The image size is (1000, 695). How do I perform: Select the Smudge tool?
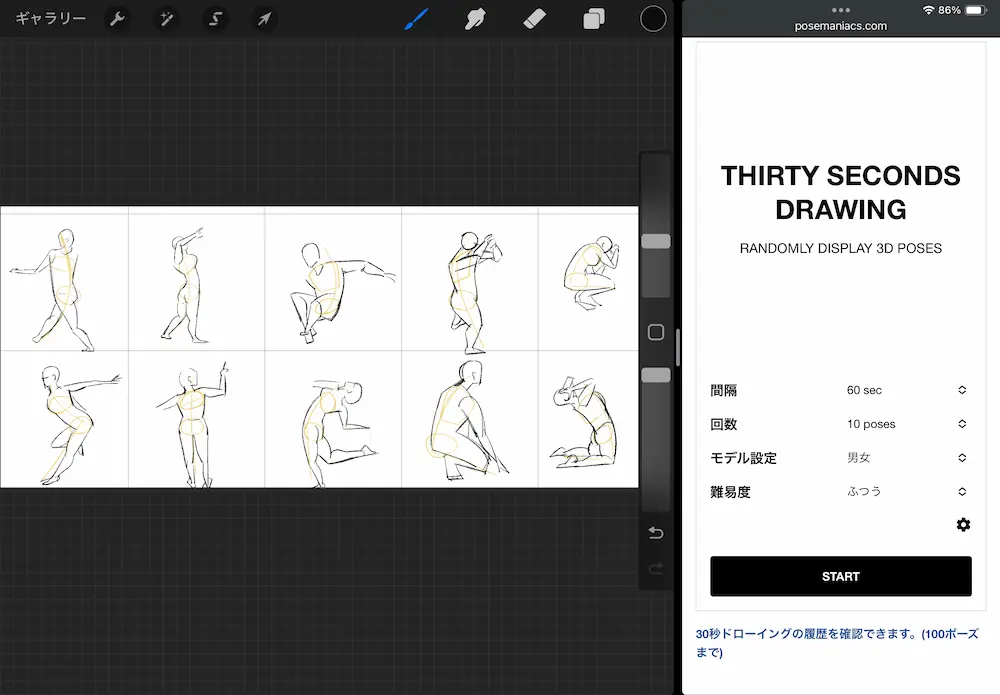(x=476, y=18)
